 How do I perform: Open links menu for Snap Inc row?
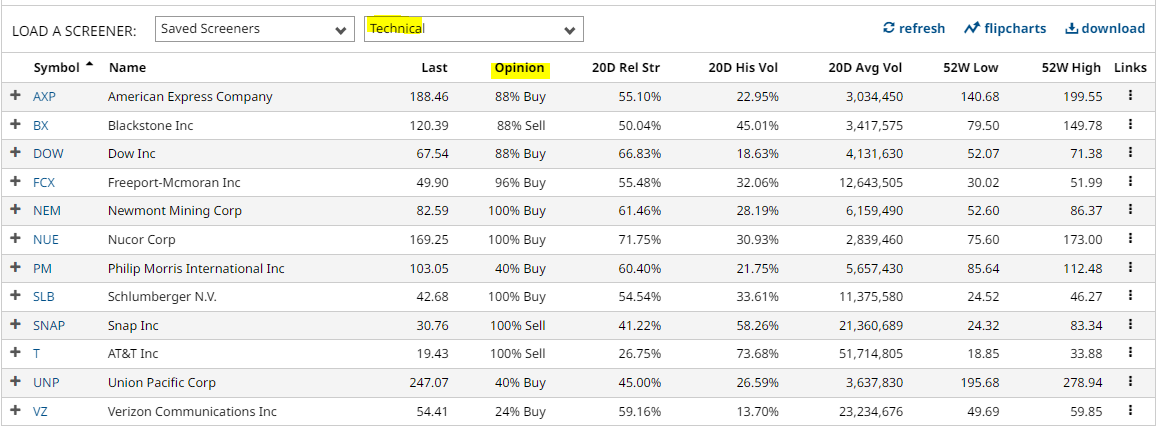(x=1130, y=326)
